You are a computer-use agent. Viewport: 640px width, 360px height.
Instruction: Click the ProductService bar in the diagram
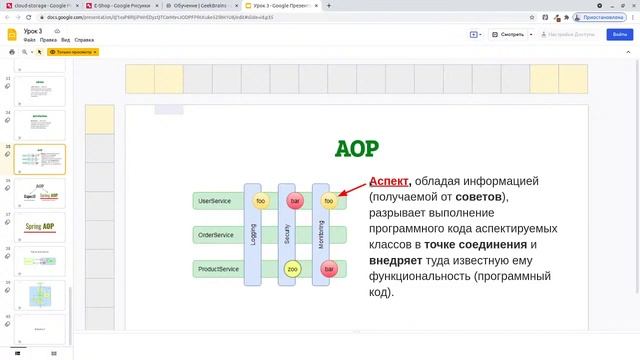pos(269,269)
